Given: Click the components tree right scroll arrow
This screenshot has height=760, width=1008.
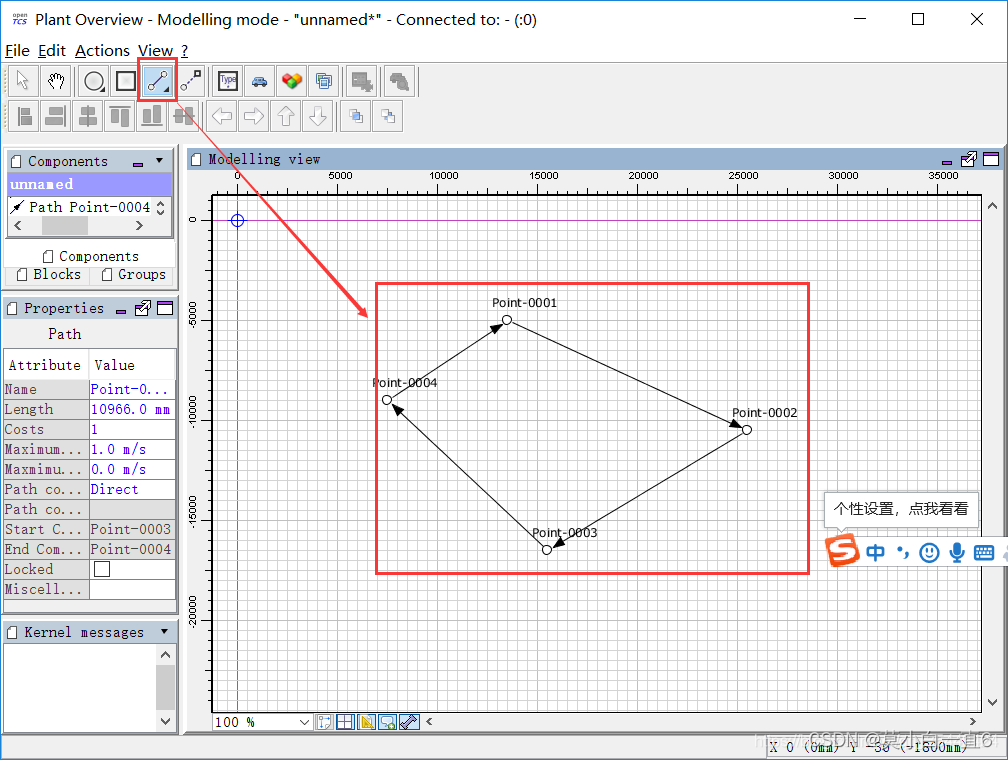Looking at the screenshot, I should click(140, 226).
